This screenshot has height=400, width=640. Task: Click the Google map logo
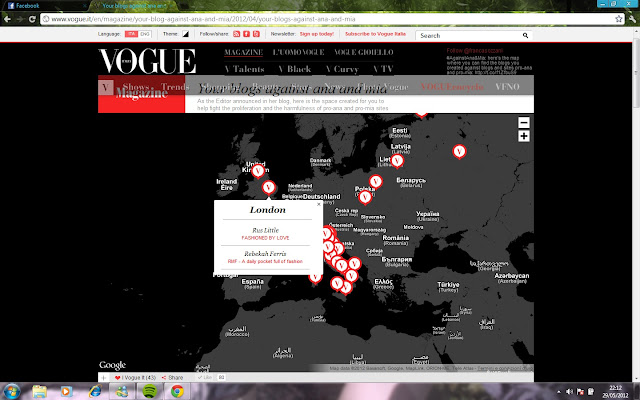(112, 365)
